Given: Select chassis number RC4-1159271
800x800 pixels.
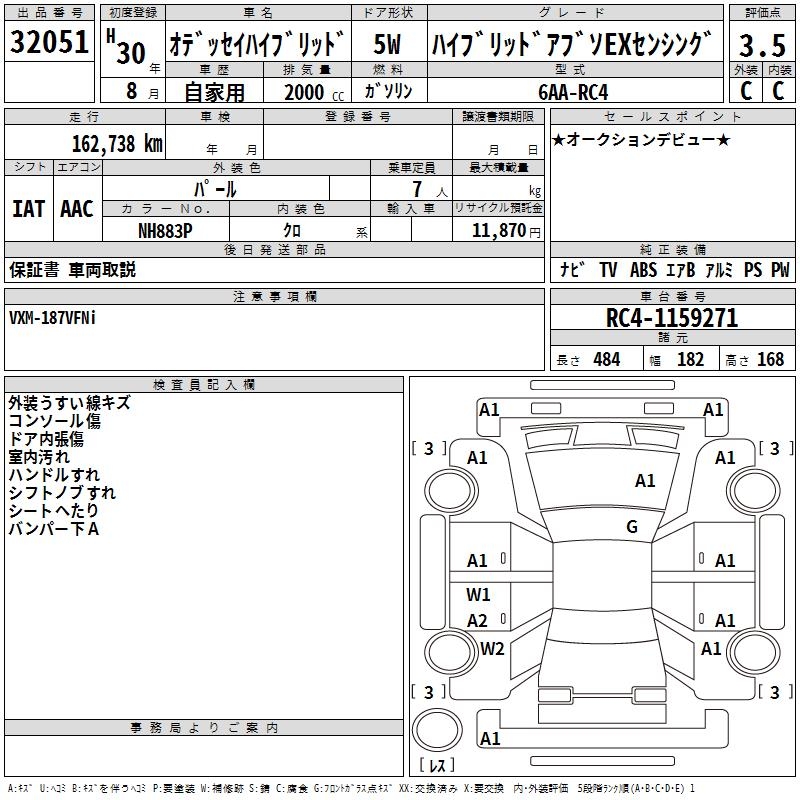Looking at the screenshot, I should point(672,318).
